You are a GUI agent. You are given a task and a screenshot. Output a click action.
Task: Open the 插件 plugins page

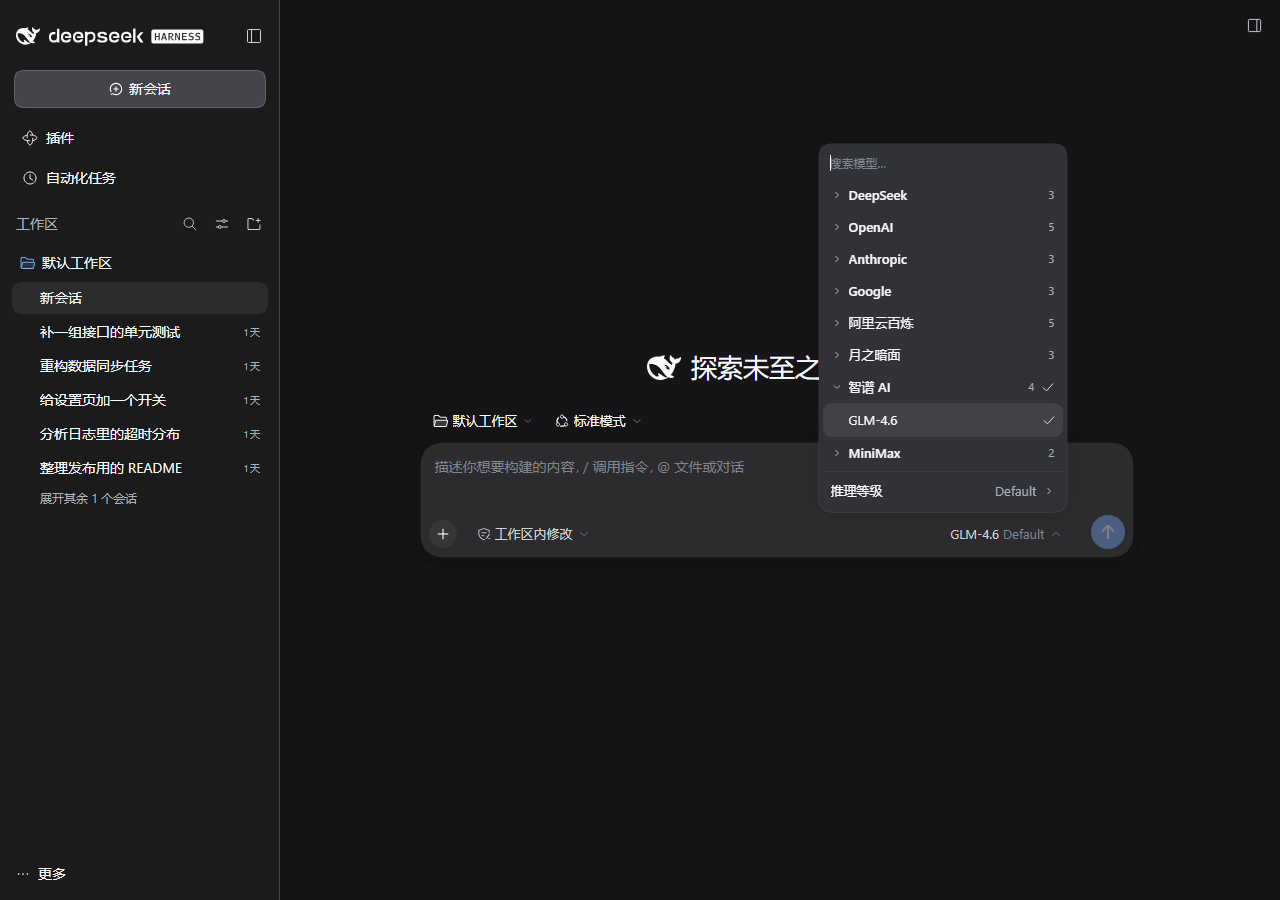(x=140, y=138)
